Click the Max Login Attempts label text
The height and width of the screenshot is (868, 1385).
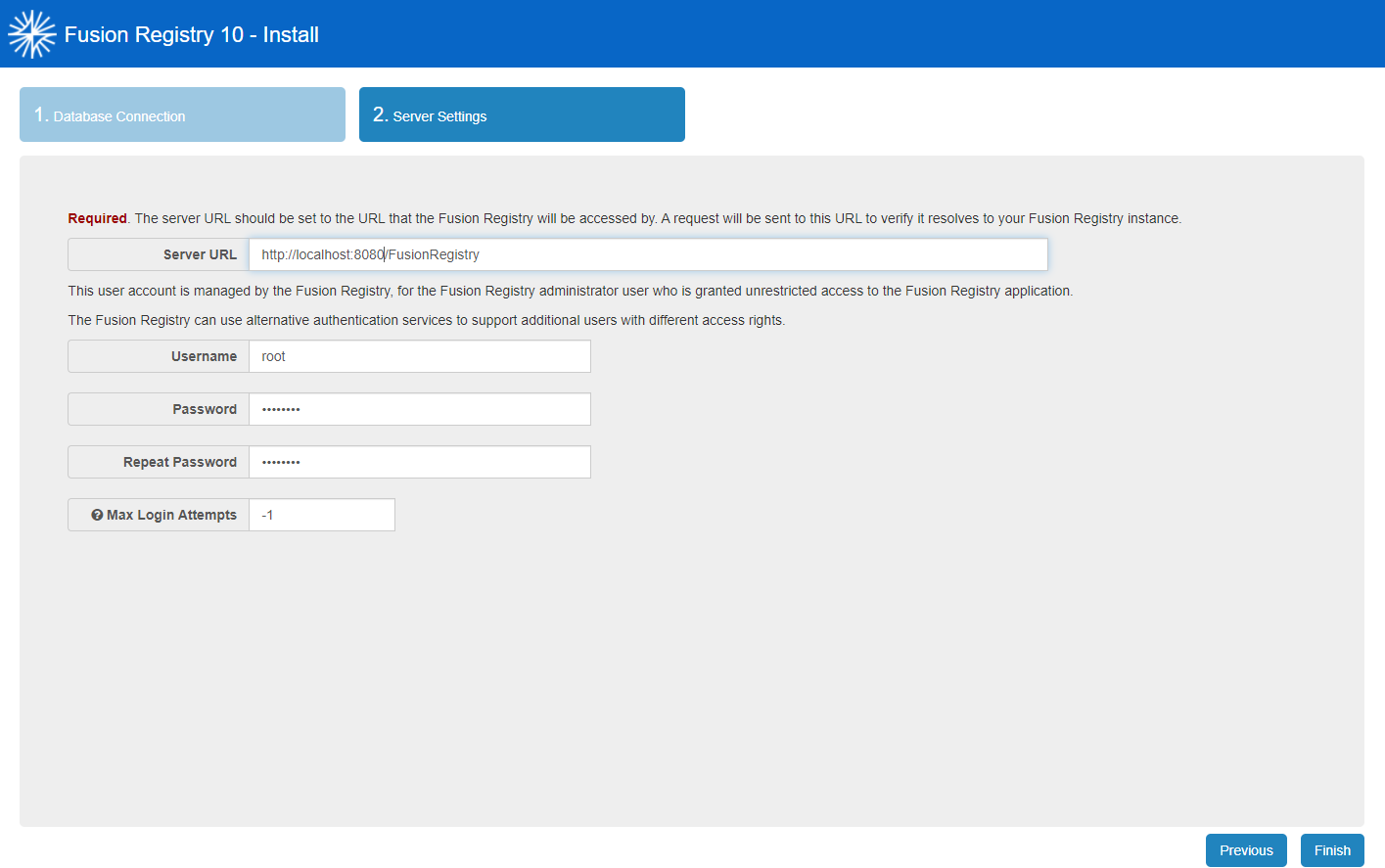[x=171, y=515]
